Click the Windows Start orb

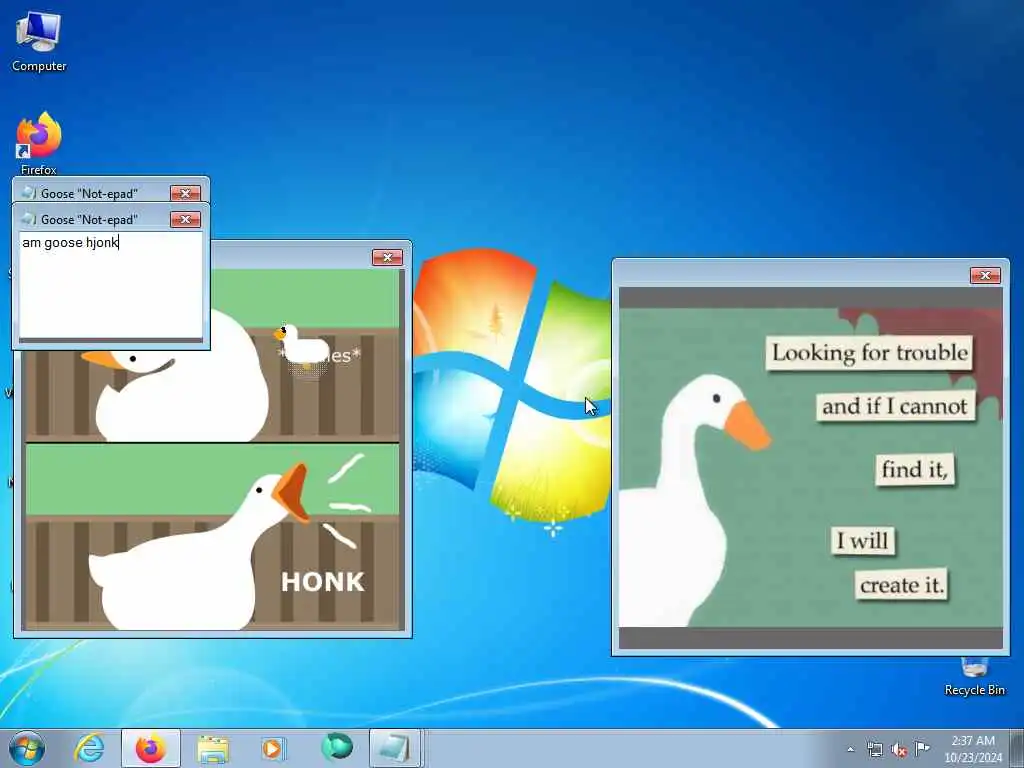(x=27, y=748)
